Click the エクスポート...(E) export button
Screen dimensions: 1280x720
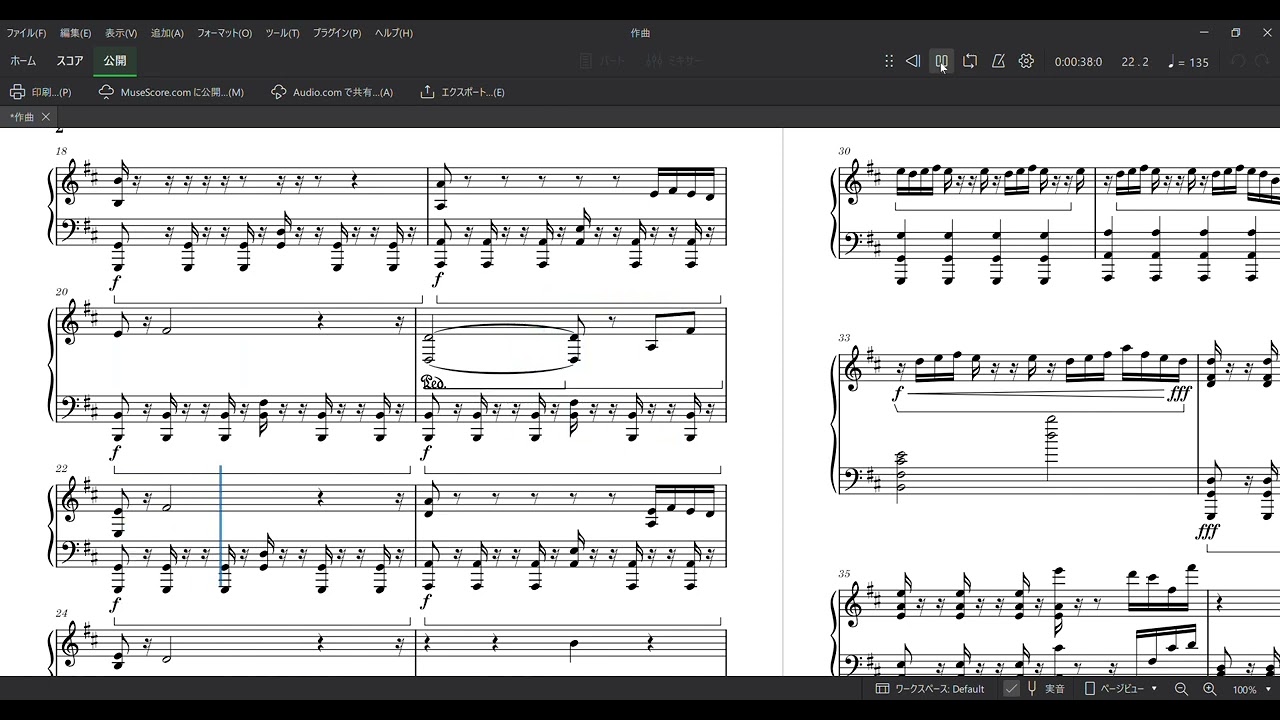click(x=462, y=92)
